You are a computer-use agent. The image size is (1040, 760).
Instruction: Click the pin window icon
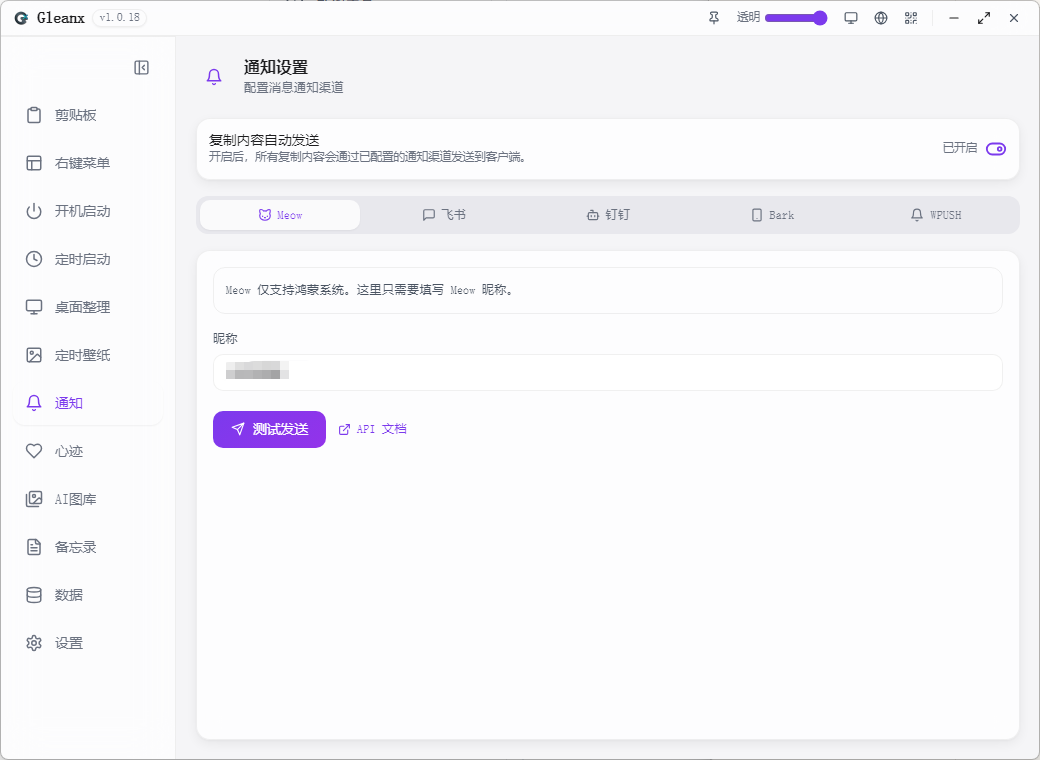point(714,18)
